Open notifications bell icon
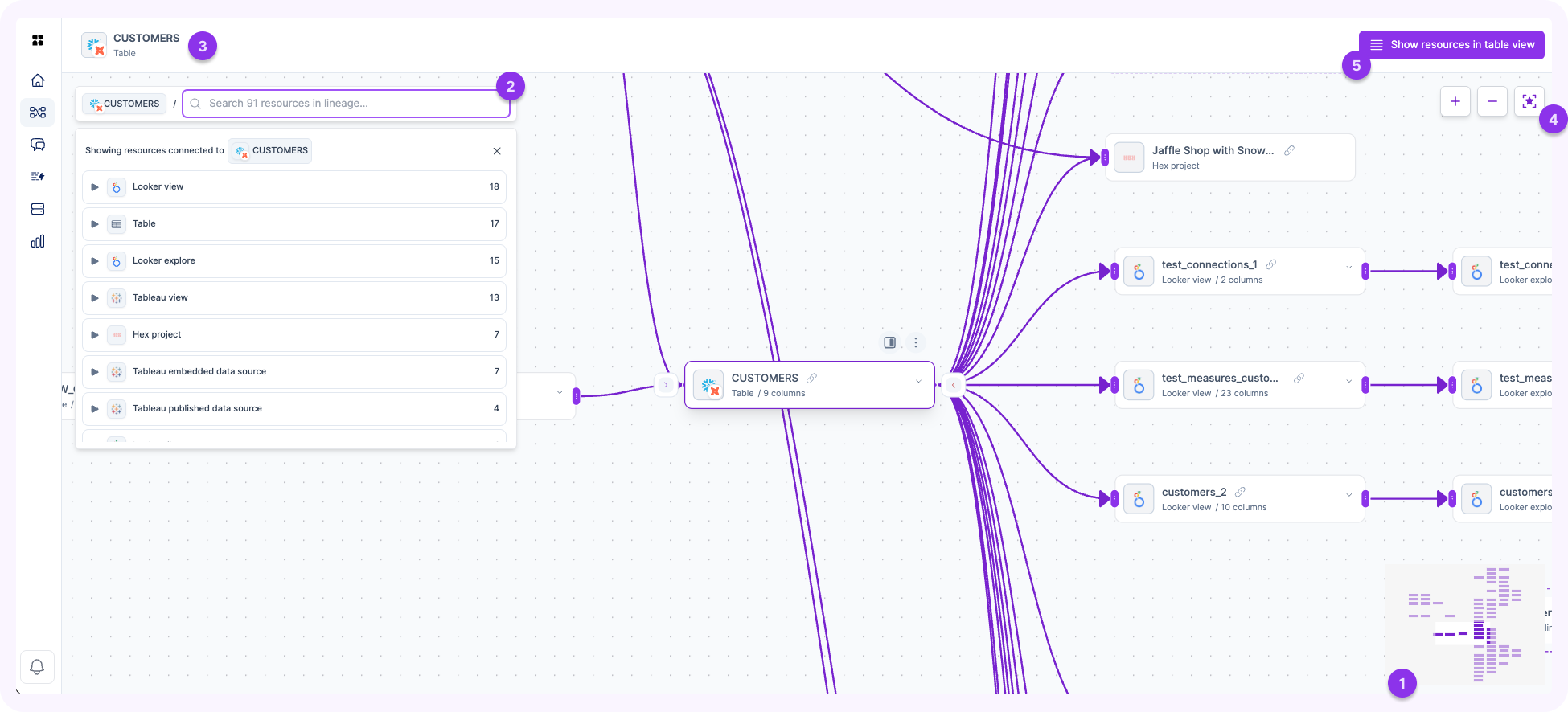This screenshot has height=712, width=1568. [x=37, y=667]
